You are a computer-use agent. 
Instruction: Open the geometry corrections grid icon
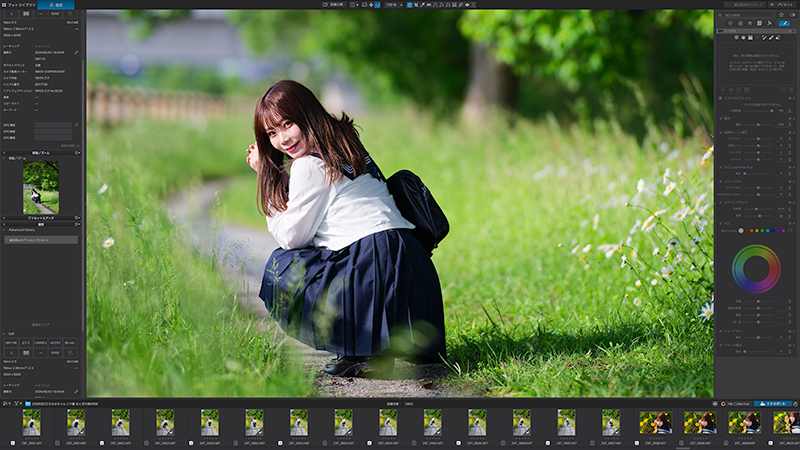(x=759, y=23)
